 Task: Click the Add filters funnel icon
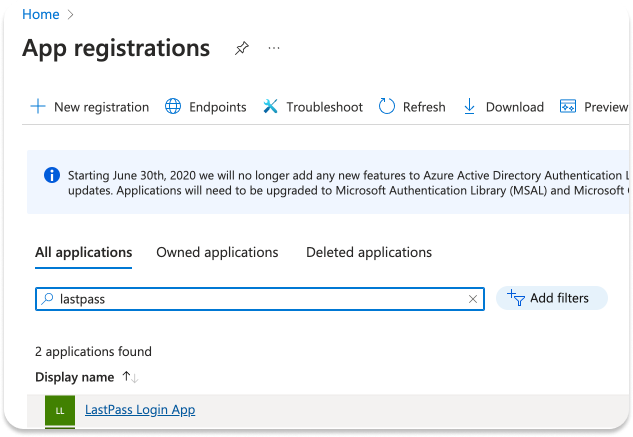click(x=516, y=298)
